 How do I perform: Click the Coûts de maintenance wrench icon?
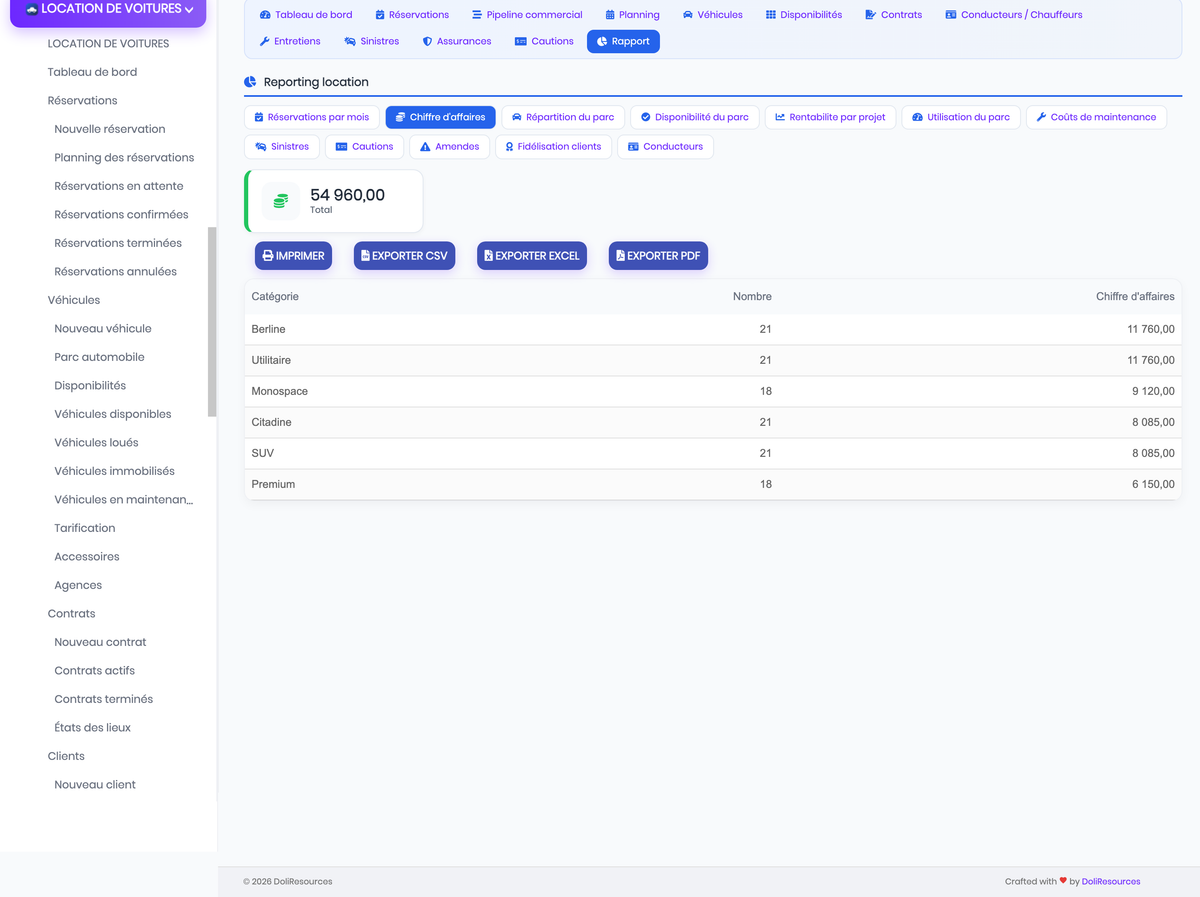(1041, 117)
